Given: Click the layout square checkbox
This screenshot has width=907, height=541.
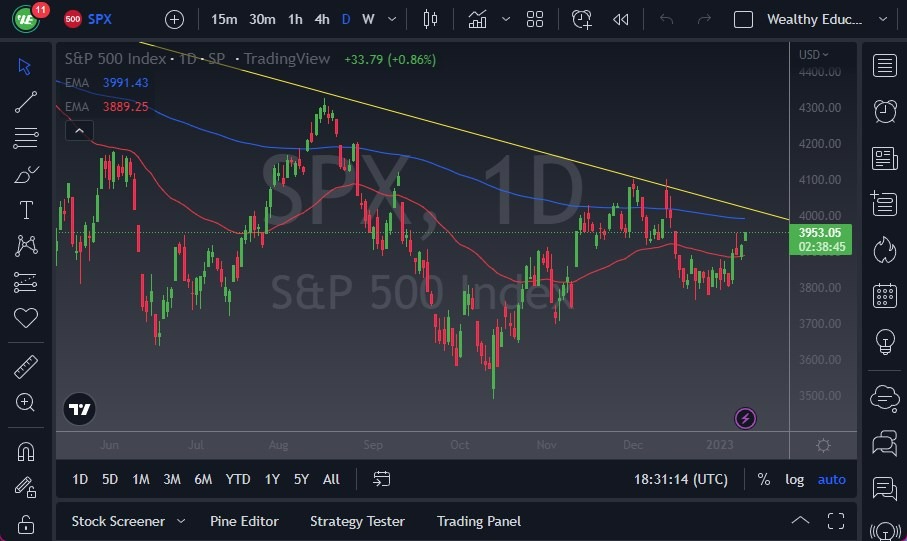Looking at the screenshot, I should (743, 20).
